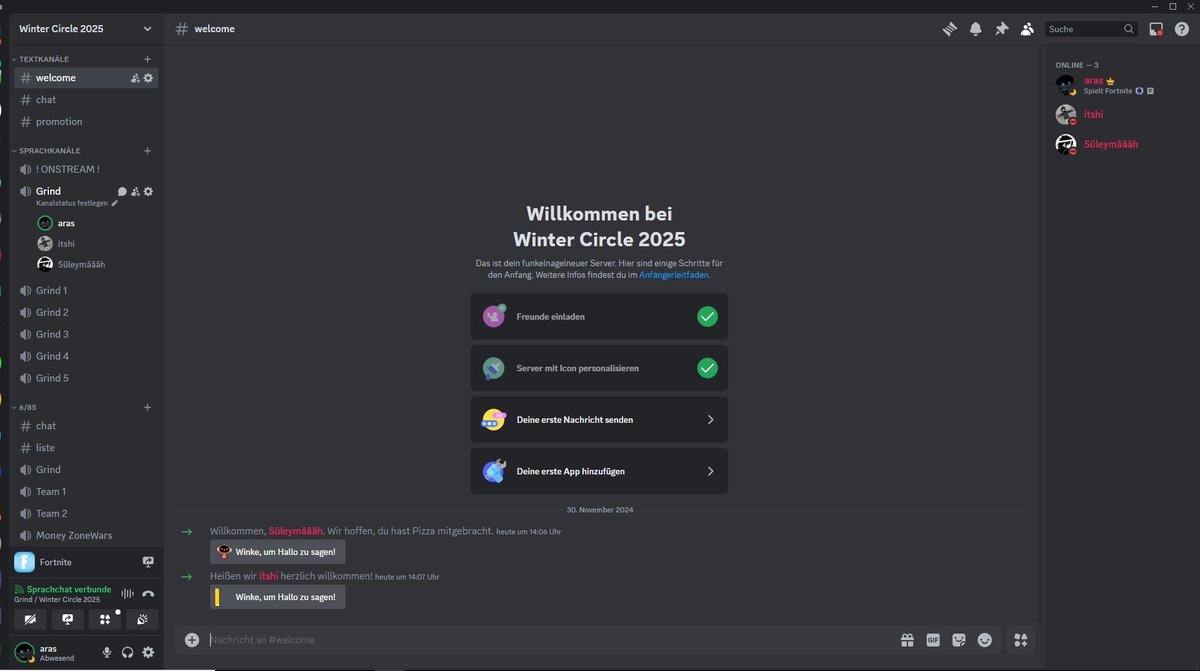
Task: Open Freunde einladen card
Action: point(599,316)
